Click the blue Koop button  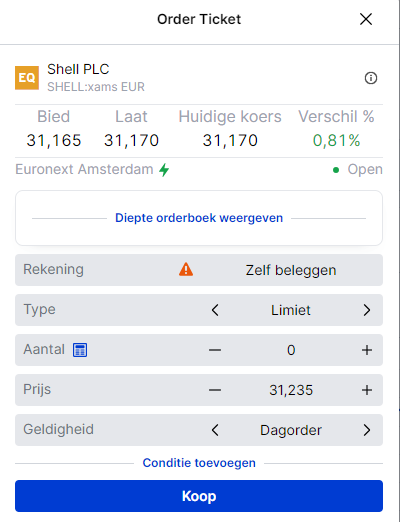point(199,496)
